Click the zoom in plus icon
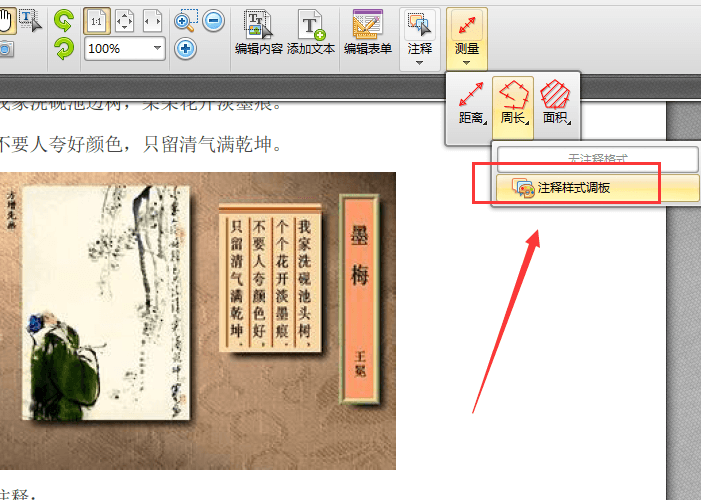The height and width of the screenshot is (500, 701). tap(186, 48)
